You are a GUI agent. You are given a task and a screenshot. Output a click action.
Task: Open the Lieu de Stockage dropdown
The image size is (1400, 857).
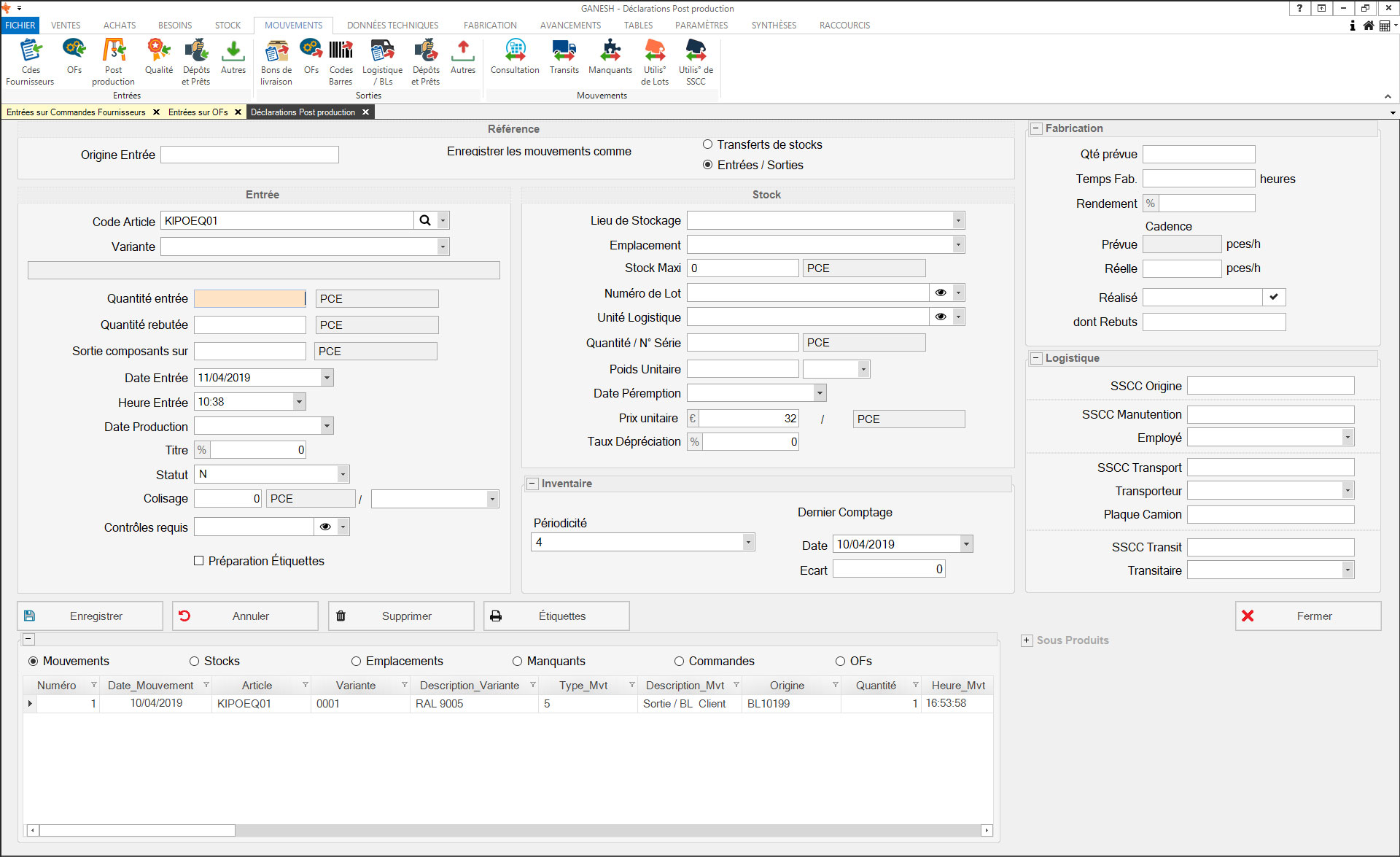tap(957, 220)
